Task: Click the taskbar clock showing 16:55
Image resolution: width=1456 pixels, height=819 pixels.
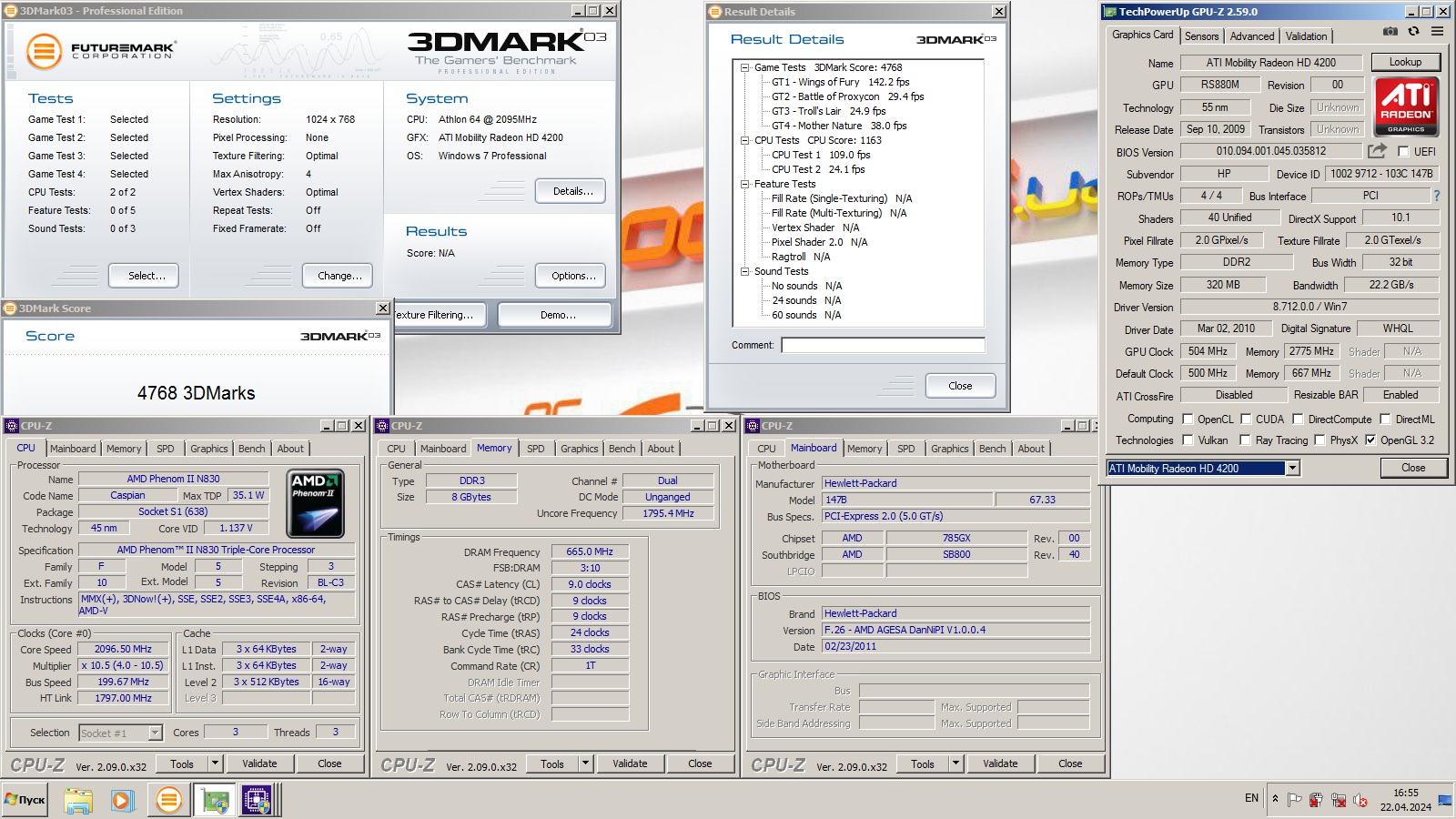Action: click(1405, 800)
